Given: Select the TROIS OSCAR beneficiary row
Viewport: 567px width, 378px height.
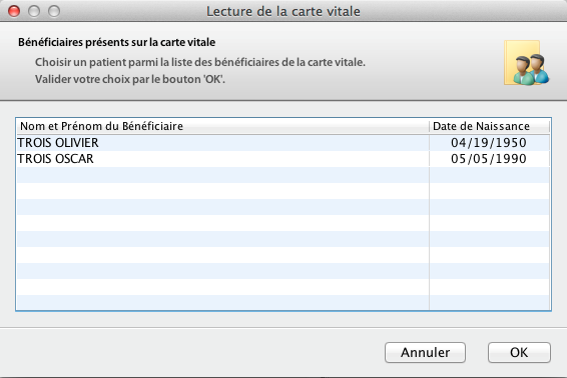Looking at the screenshot, I should pos(283,159).
